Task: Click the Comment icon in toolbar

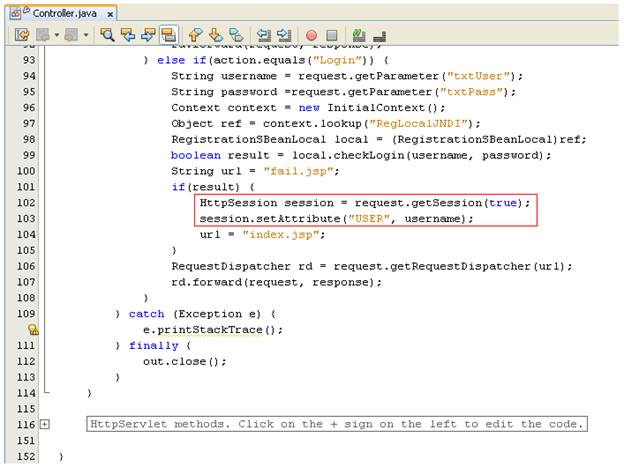Action: click(x=359, y=35)
